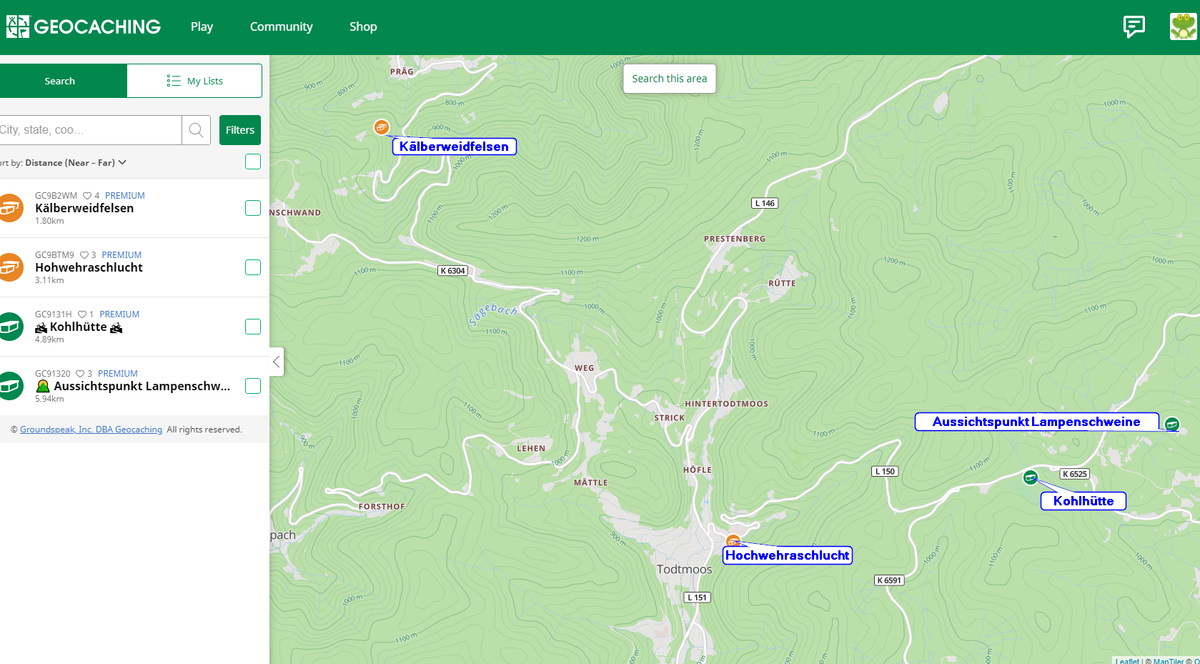Viewport: 1200px width, 664px height.
Task: Switch to the My Lists tab
Action: click(195, 81)
